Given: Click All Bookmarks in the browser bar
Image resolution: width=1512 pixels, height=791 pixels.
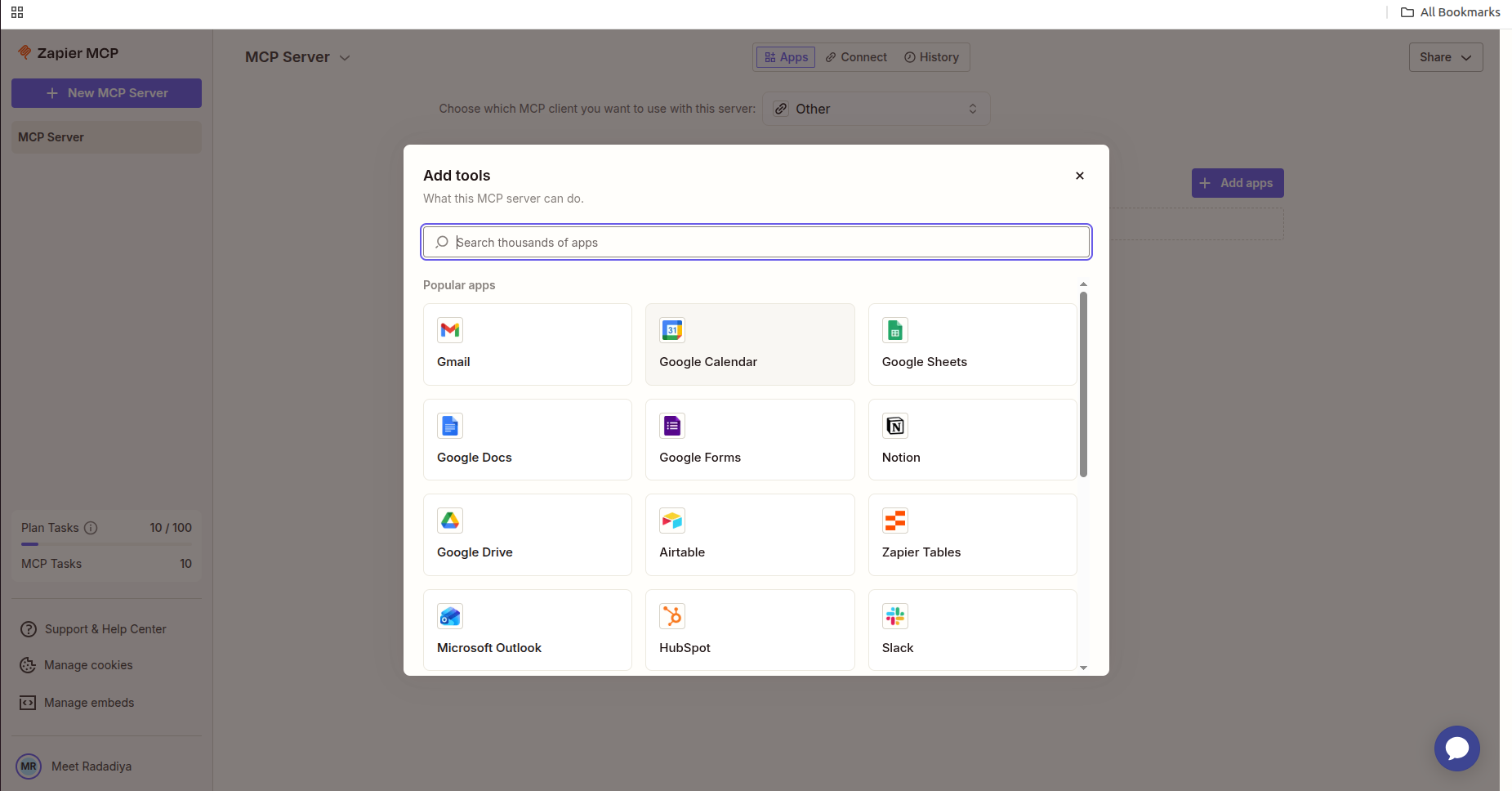Looking at the screenshot, I should coord(1451,12).
